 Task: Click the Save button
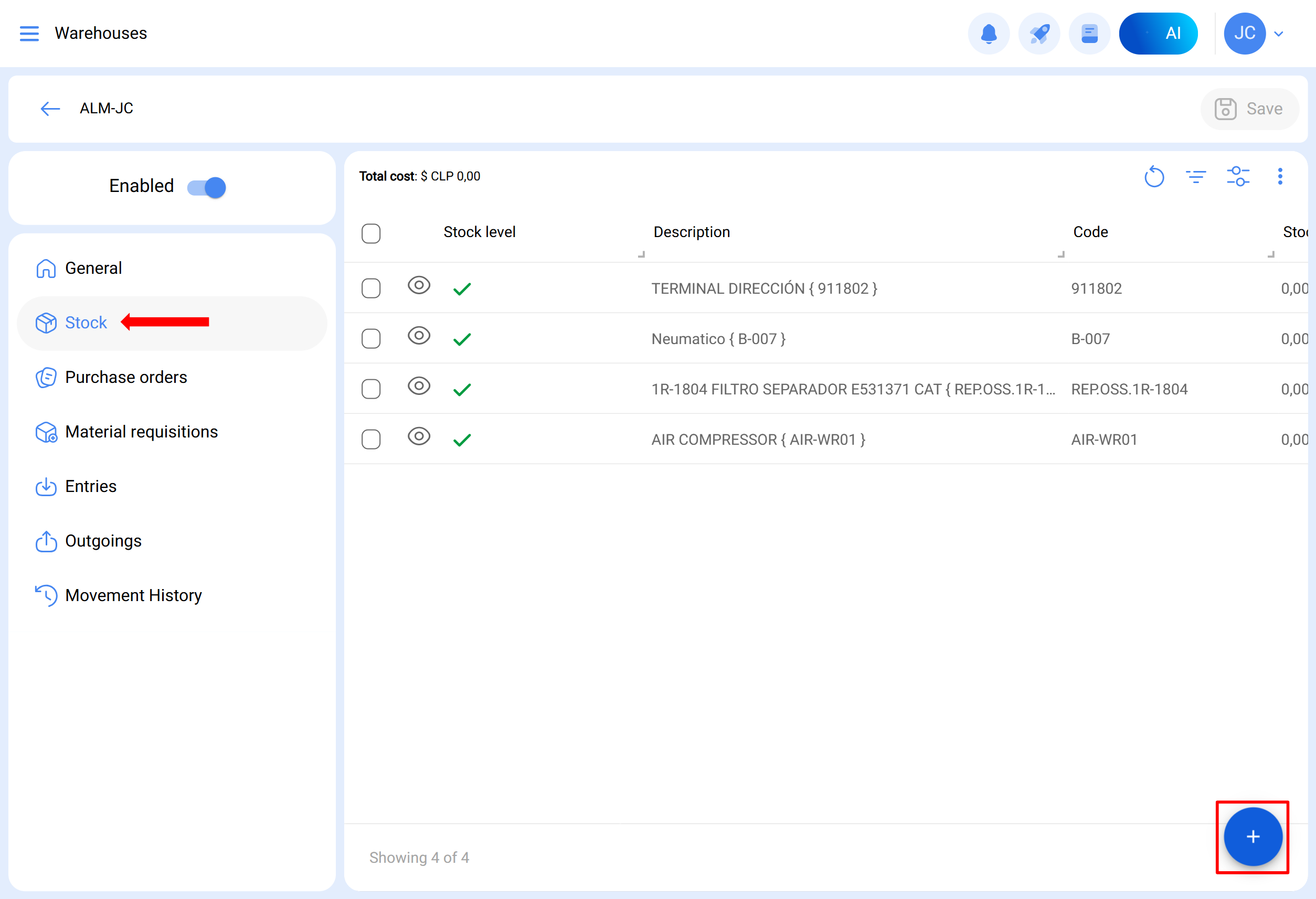point(1249,109)
